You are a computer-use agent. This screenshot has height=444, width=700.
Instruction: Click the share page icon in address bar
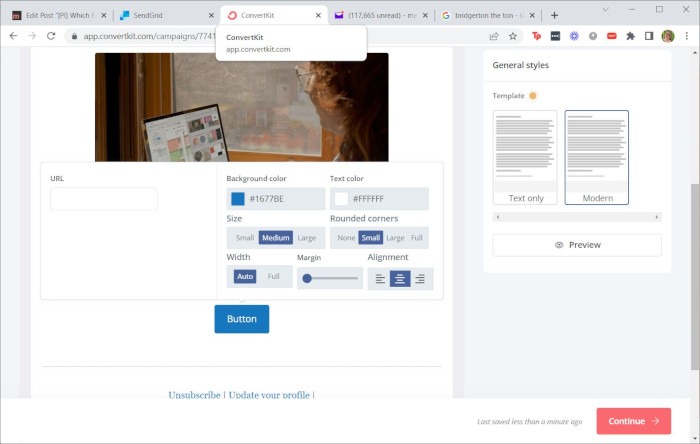[494, 36]
